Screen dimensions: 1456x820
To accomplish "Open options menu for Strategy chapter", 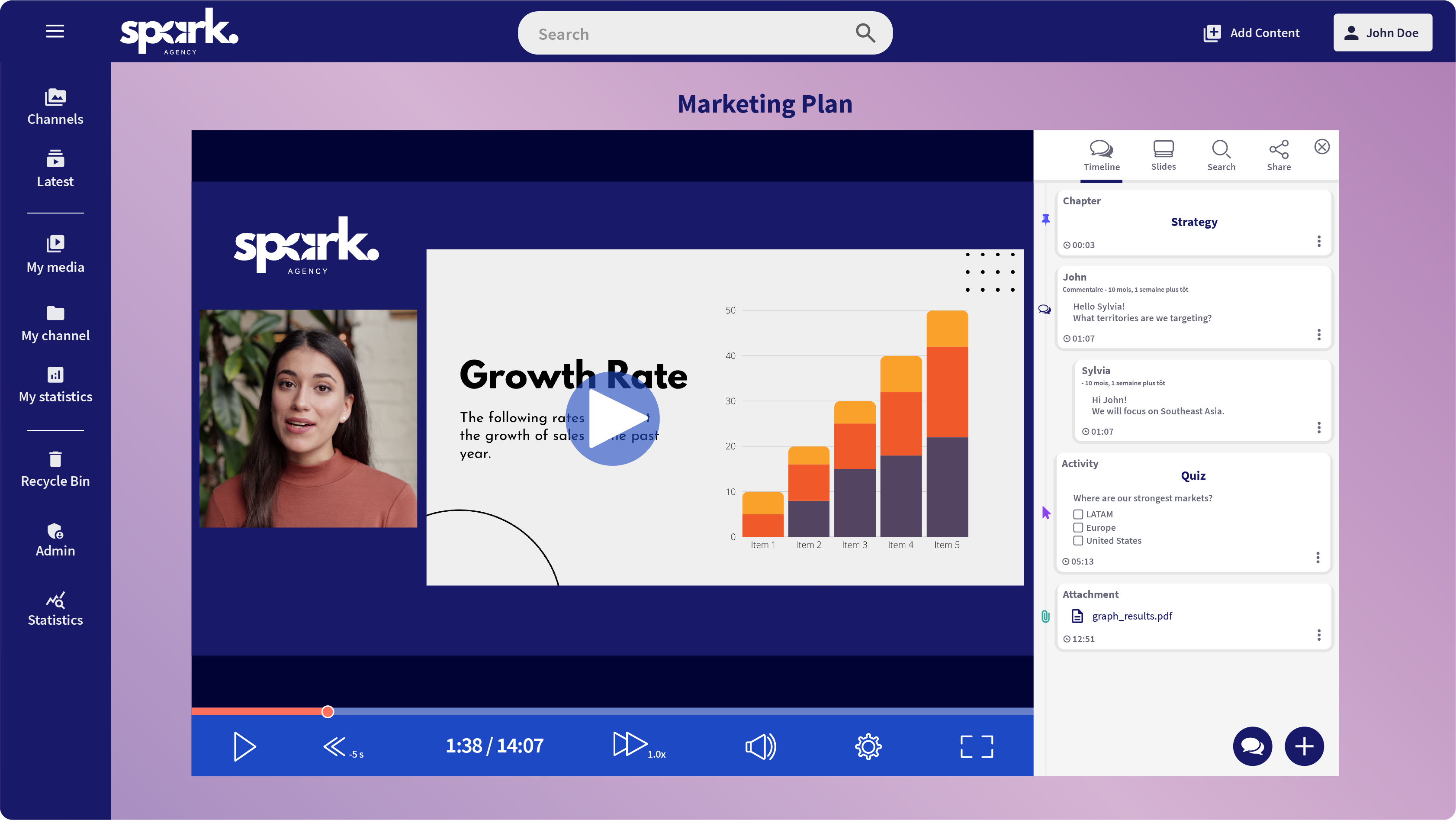I will tap(1319, 241).
